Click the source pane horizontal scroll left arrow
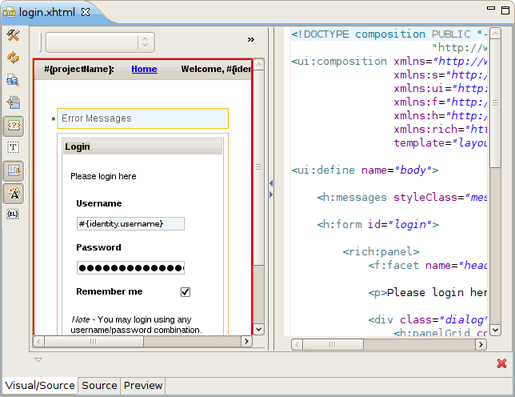 (x=297, y=344)
